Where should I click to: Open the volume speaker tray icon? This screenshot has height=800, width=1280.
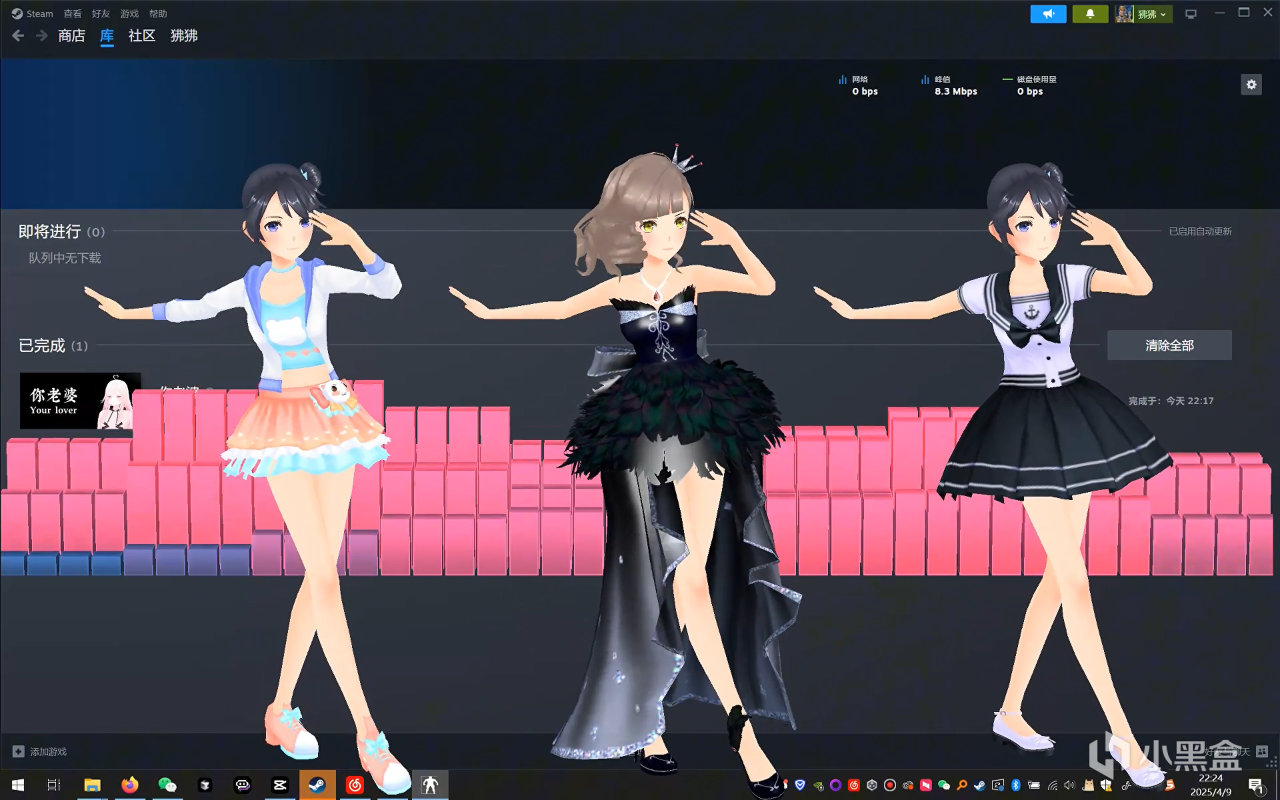click(x=1069, y=785)
